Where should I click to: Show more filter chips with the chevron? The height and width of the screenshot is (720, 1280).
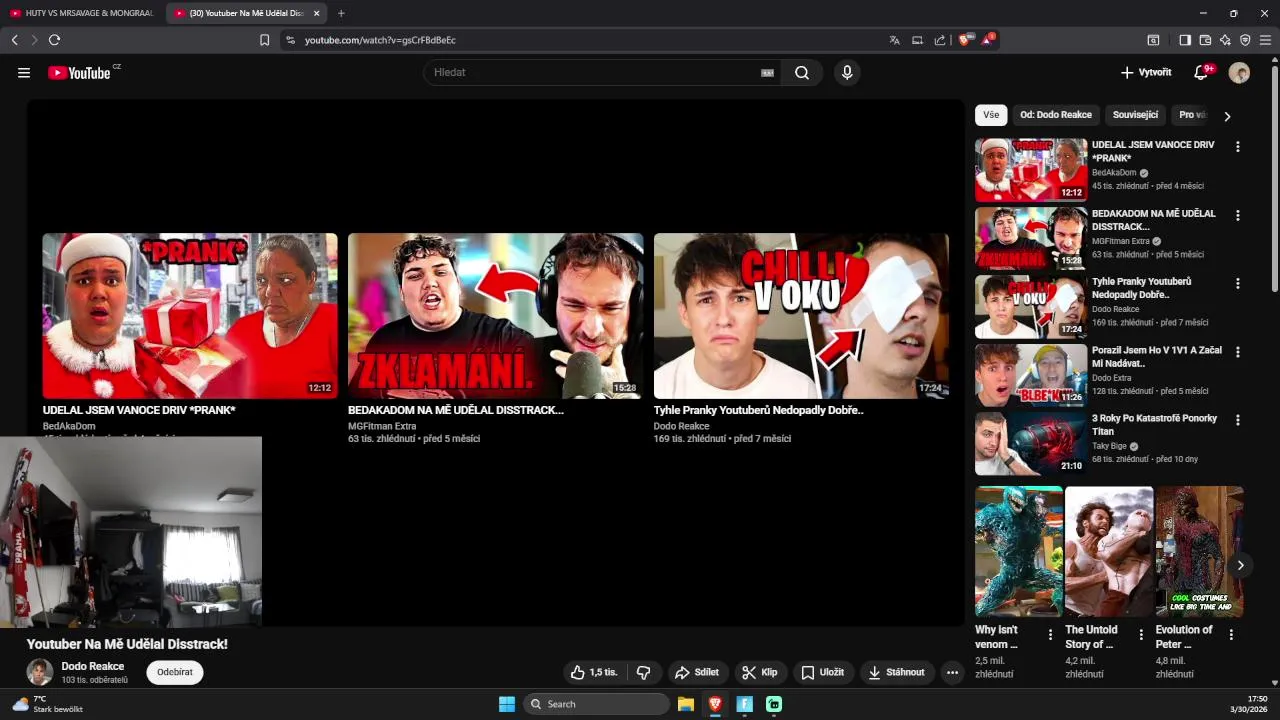coord(1227,116)
